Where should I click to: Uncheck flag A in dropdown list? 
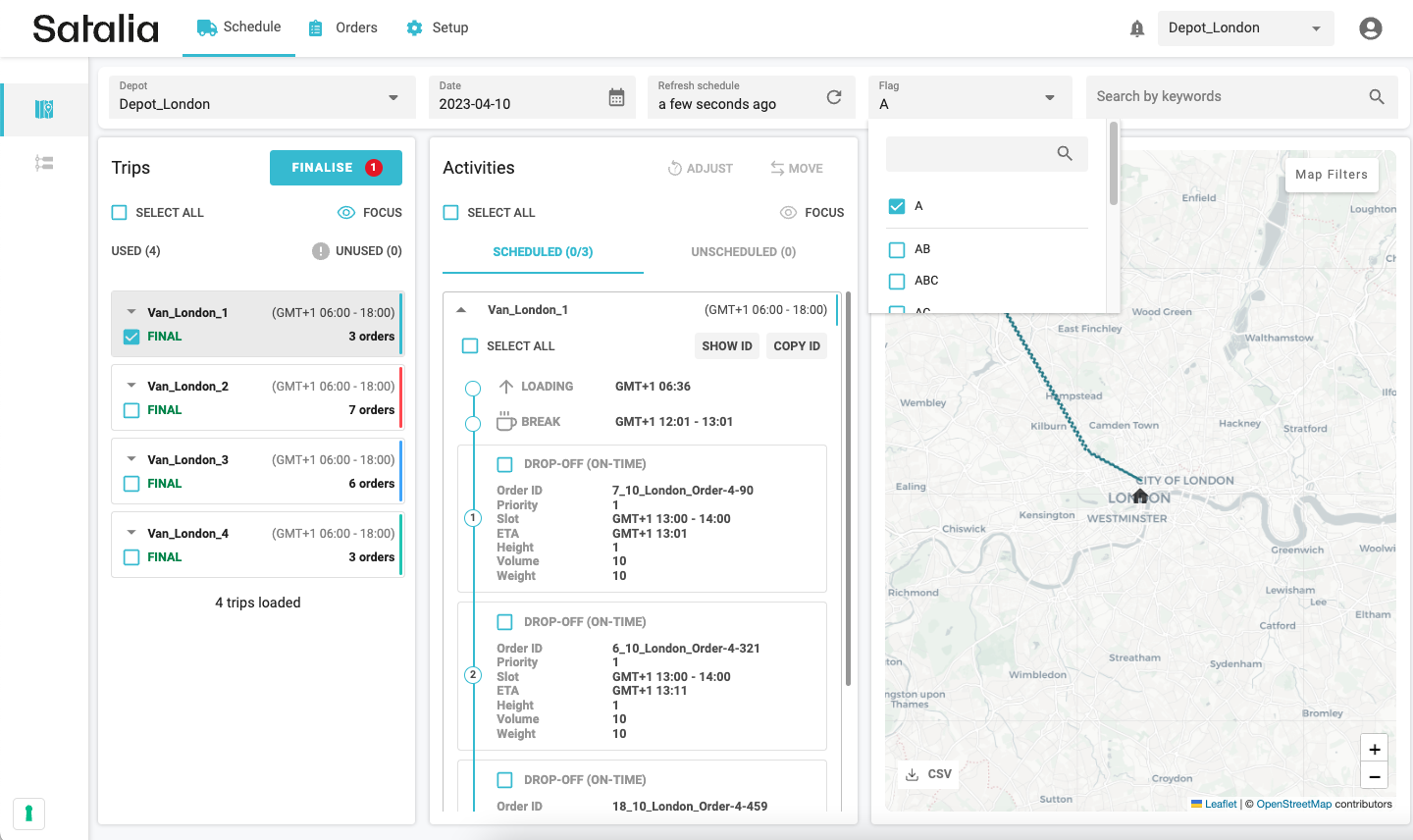click(897, 206)
